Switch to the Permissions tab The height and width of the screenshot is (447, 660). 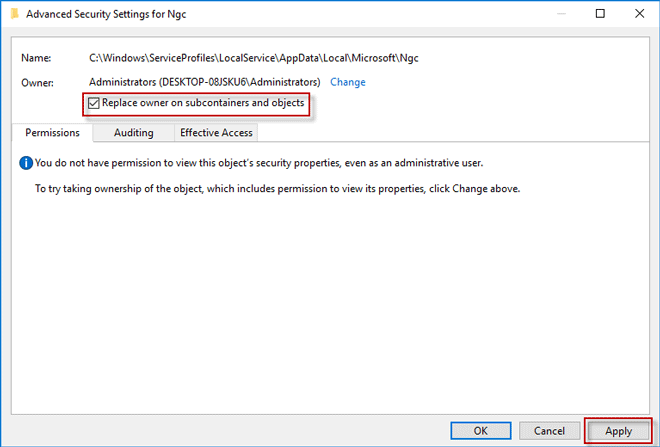coord(52,132)
